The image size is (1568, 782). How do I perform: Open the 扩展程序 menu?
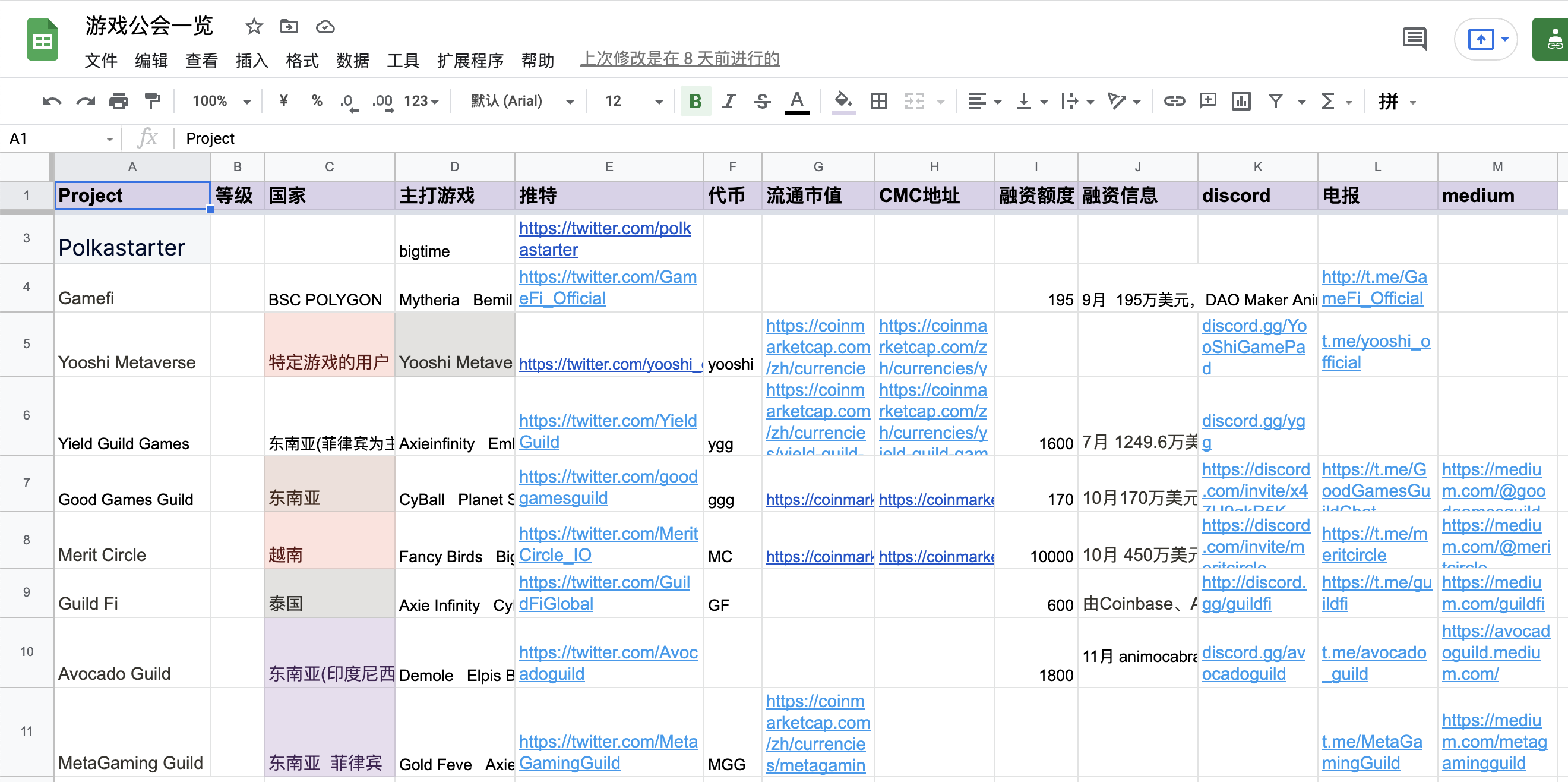click(470, 59)
